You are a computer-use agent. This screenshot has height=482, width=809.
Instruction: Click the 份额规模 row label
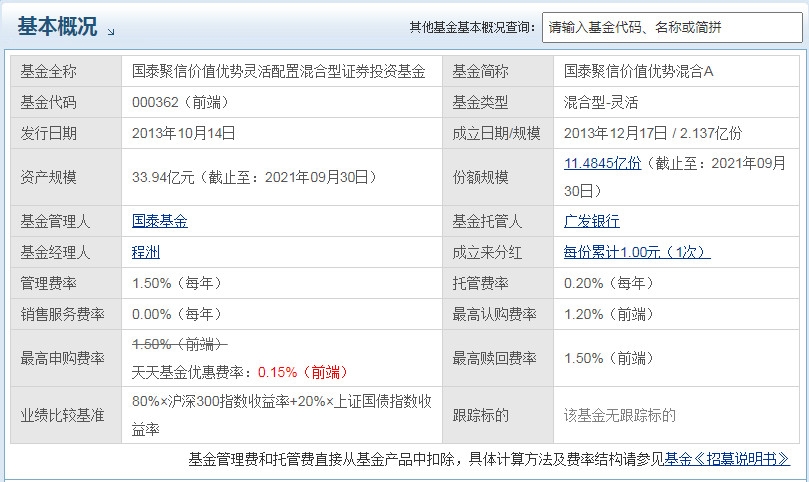pyautogui.click(x=480, y=178)
